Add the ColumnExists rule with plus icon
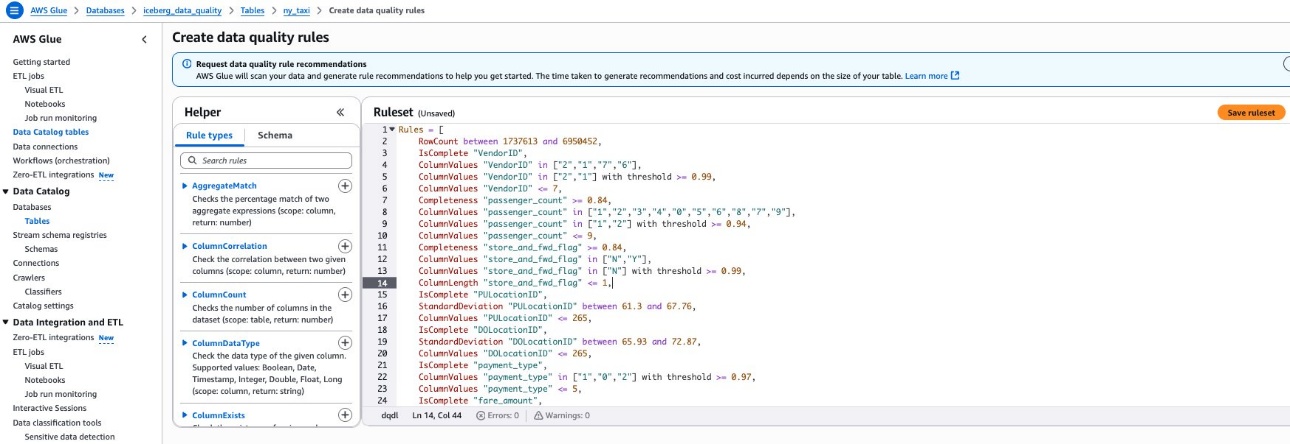1290x444 pixels. 345,415
